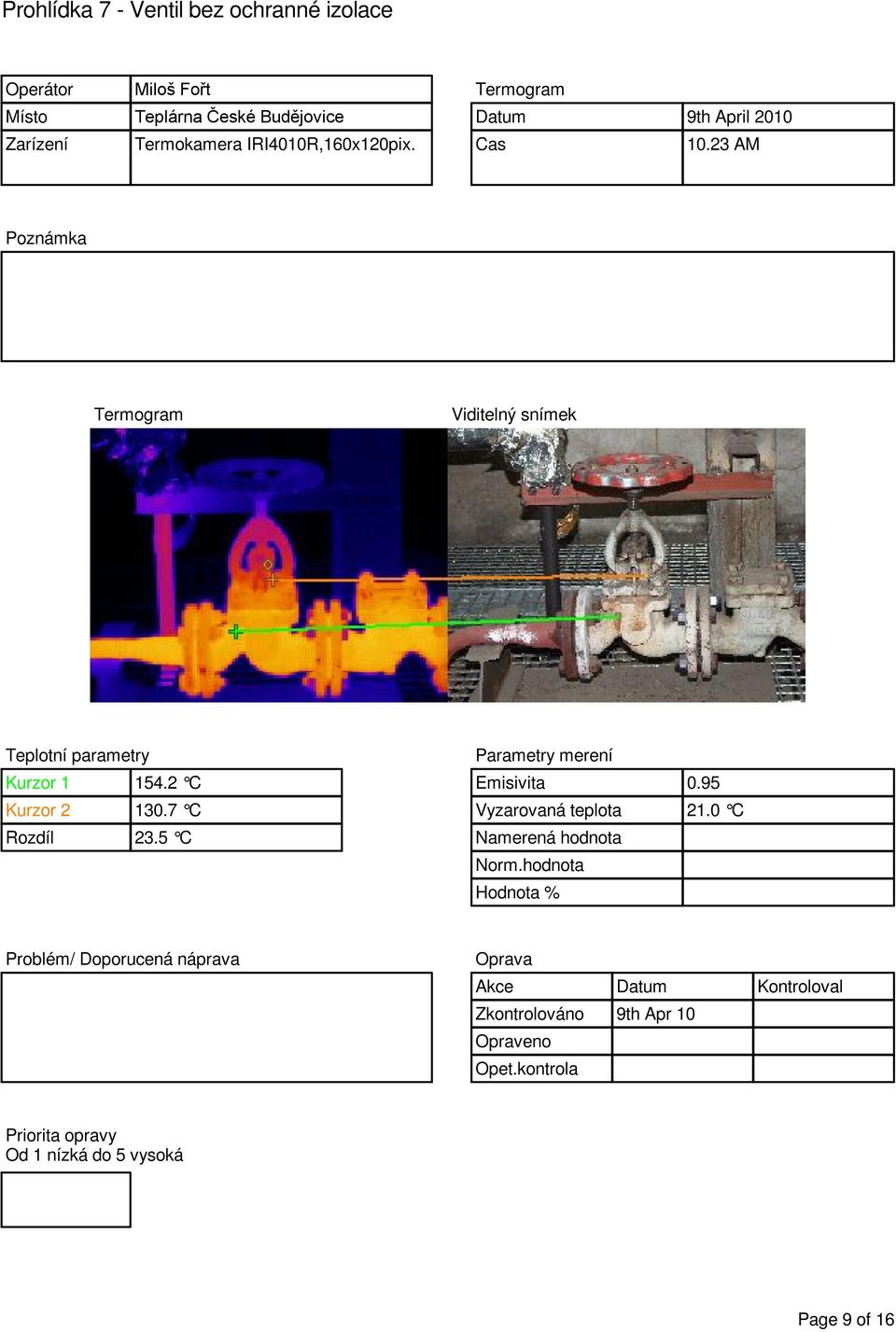896x1332 pixels.
Task: Click the empty Opraveno Datum cell
Action: click(x=682, y=1042)
